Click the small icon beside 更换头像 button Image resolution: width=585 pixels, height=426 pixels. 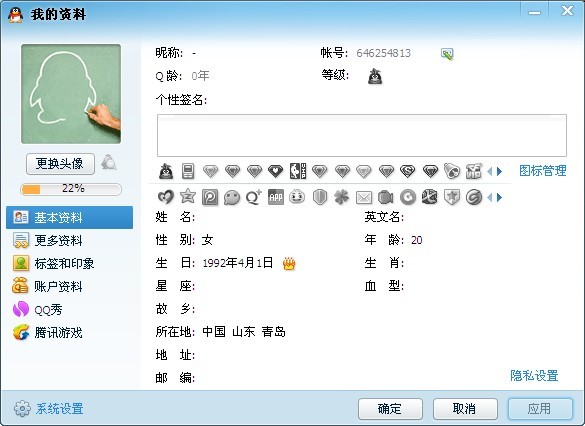pyautogui.click(x=109, y=163)
